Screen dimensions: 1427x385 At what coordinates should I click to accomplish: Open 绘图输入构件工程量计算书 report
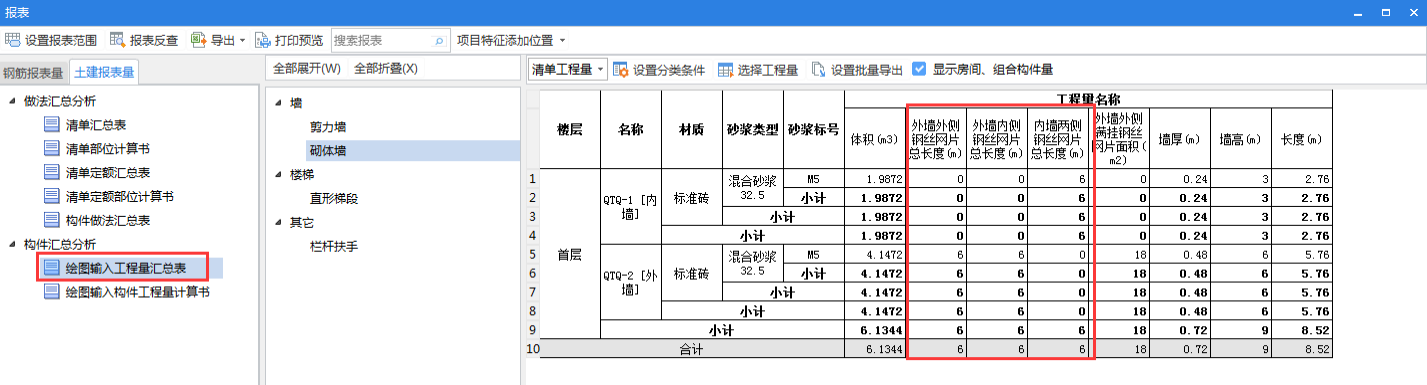pyautogui.click(x=137, y=292)
